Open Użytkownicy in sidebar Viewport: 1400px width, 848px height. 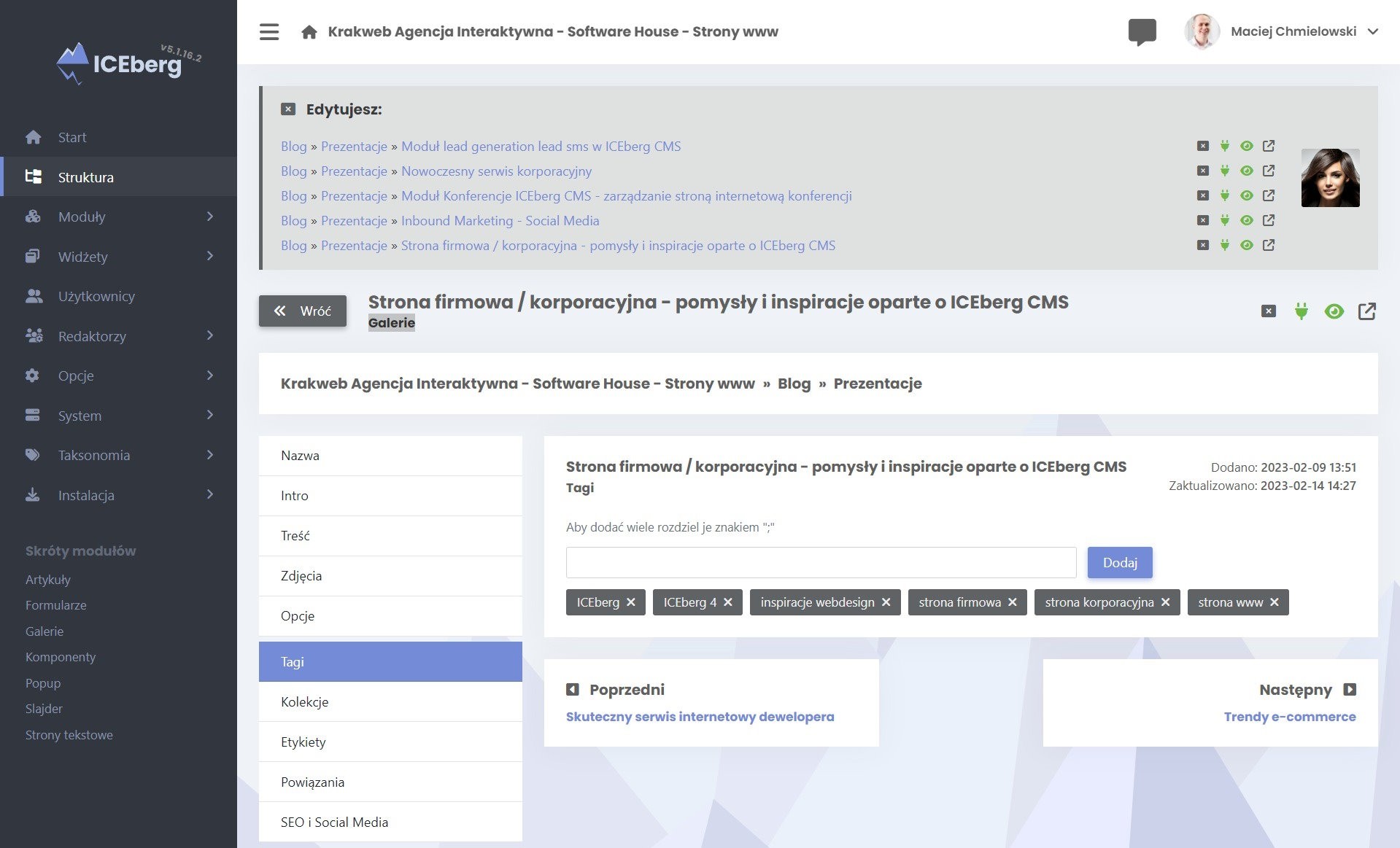pyautogui.click(x=118, y=296)
